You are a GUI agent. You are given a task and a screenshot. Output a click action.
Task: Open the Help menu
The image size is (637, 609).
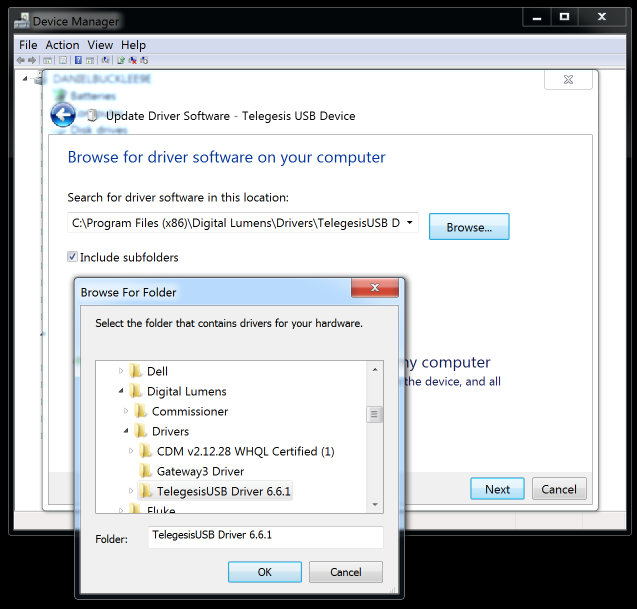pyautogui.click(x=133, y=45)
